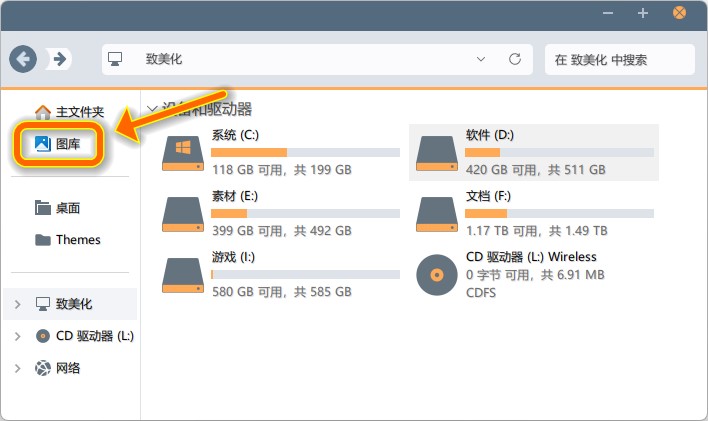Viewport: 708px width, 421px height.
Task: Click the back navigation arrow
Action: (x=24, y=59)
